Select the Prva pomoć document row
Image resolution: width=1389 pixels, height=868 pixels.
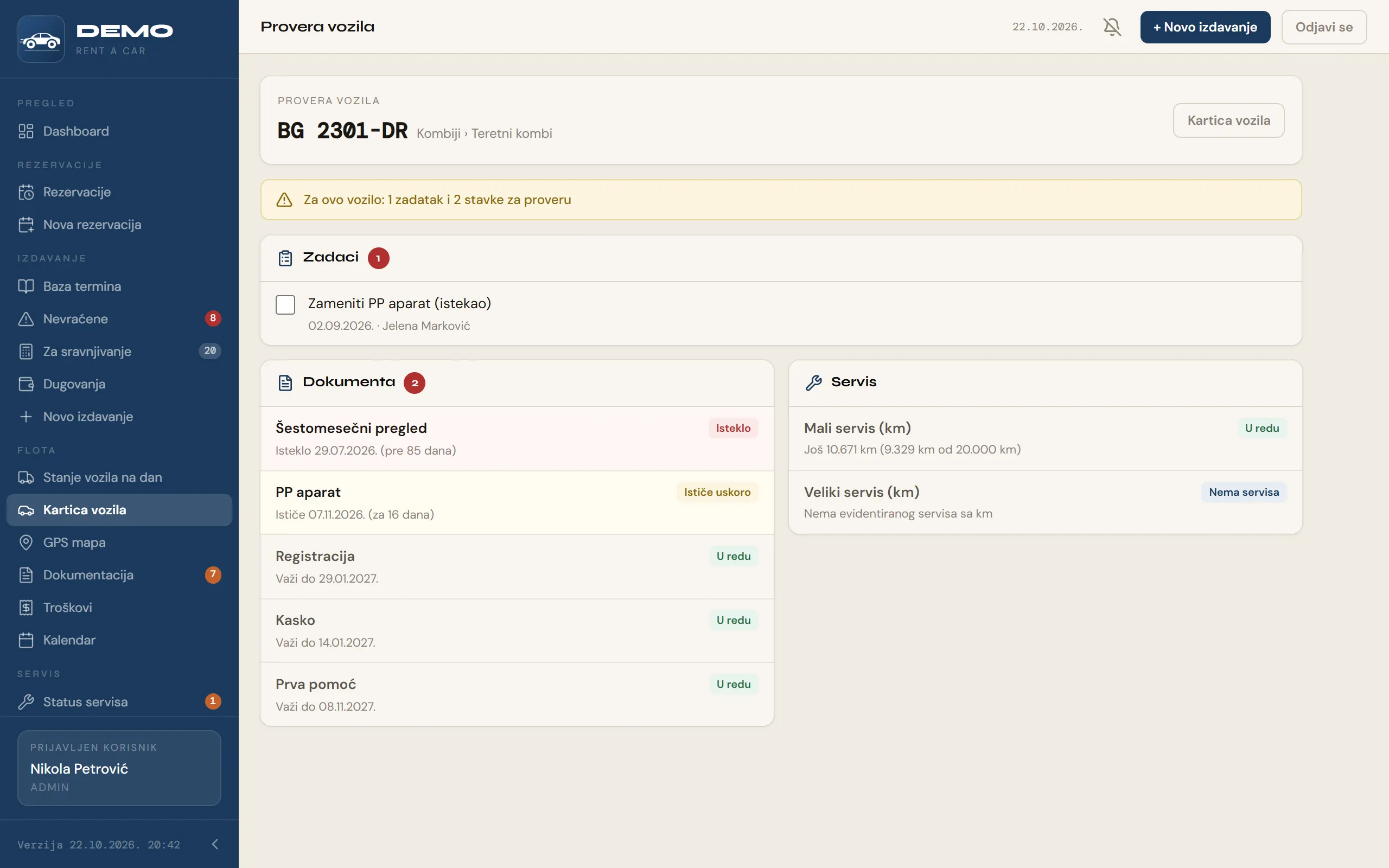[517, 694]
